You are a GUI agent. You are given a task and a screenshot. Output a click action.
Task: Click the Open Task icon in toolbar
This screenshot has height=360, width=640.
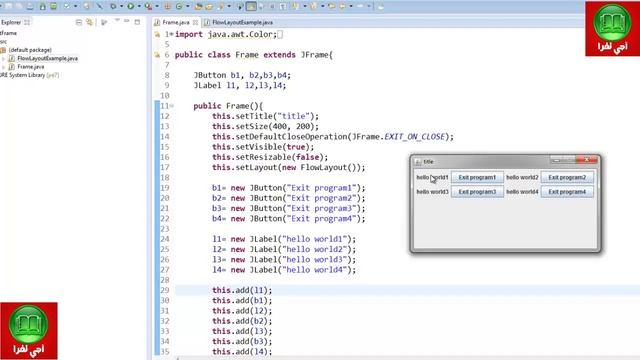(209, 7)
